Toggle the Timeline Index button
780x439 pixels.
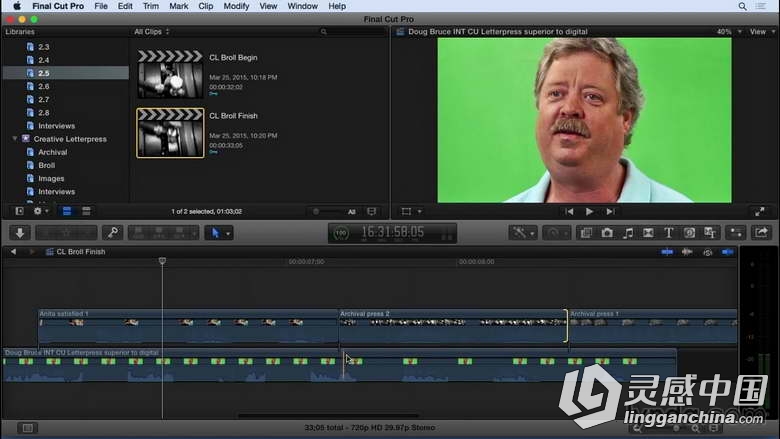click(27, 428)
